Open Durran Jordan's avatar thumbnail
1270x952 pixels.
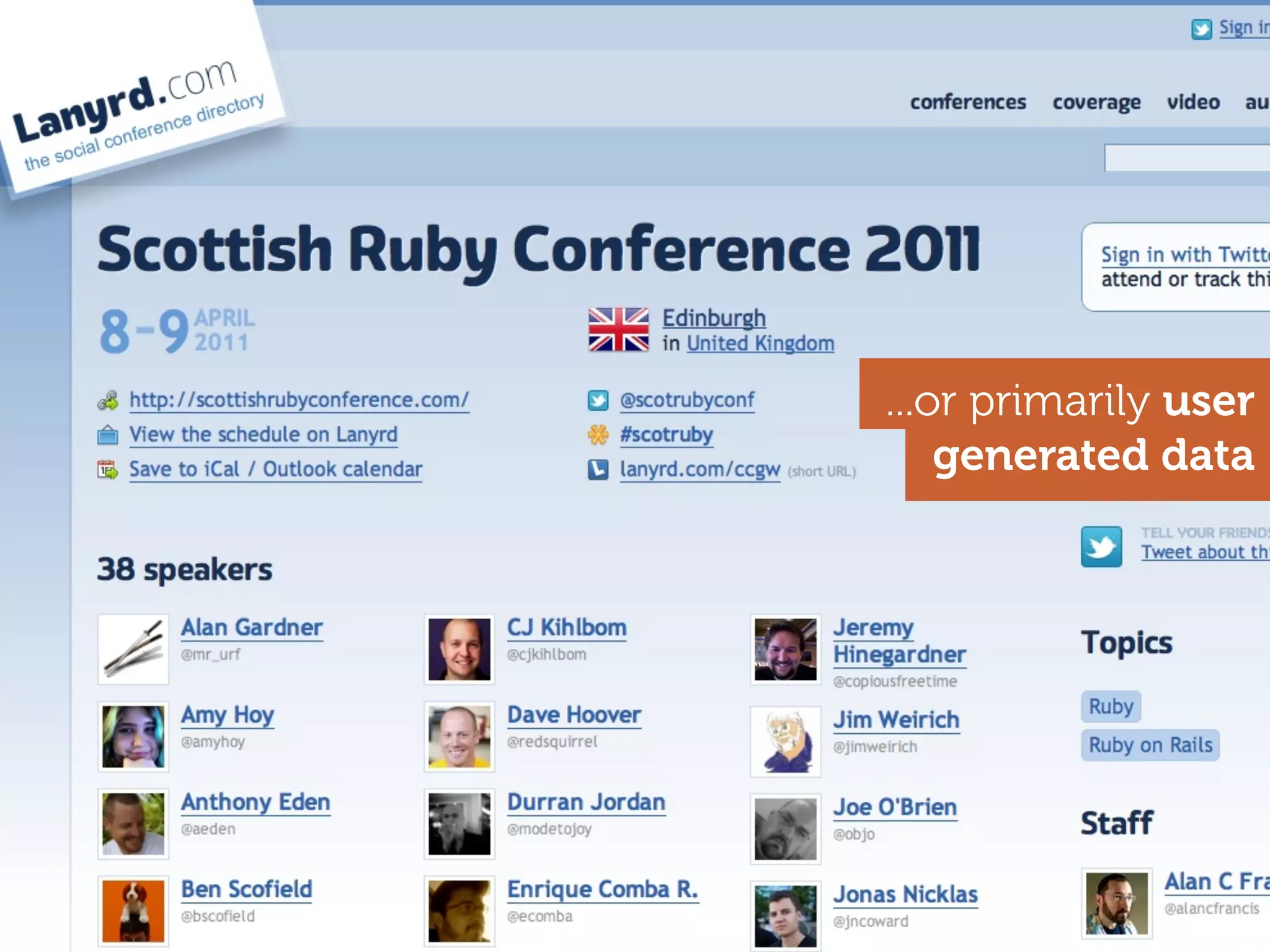(460, 824)
